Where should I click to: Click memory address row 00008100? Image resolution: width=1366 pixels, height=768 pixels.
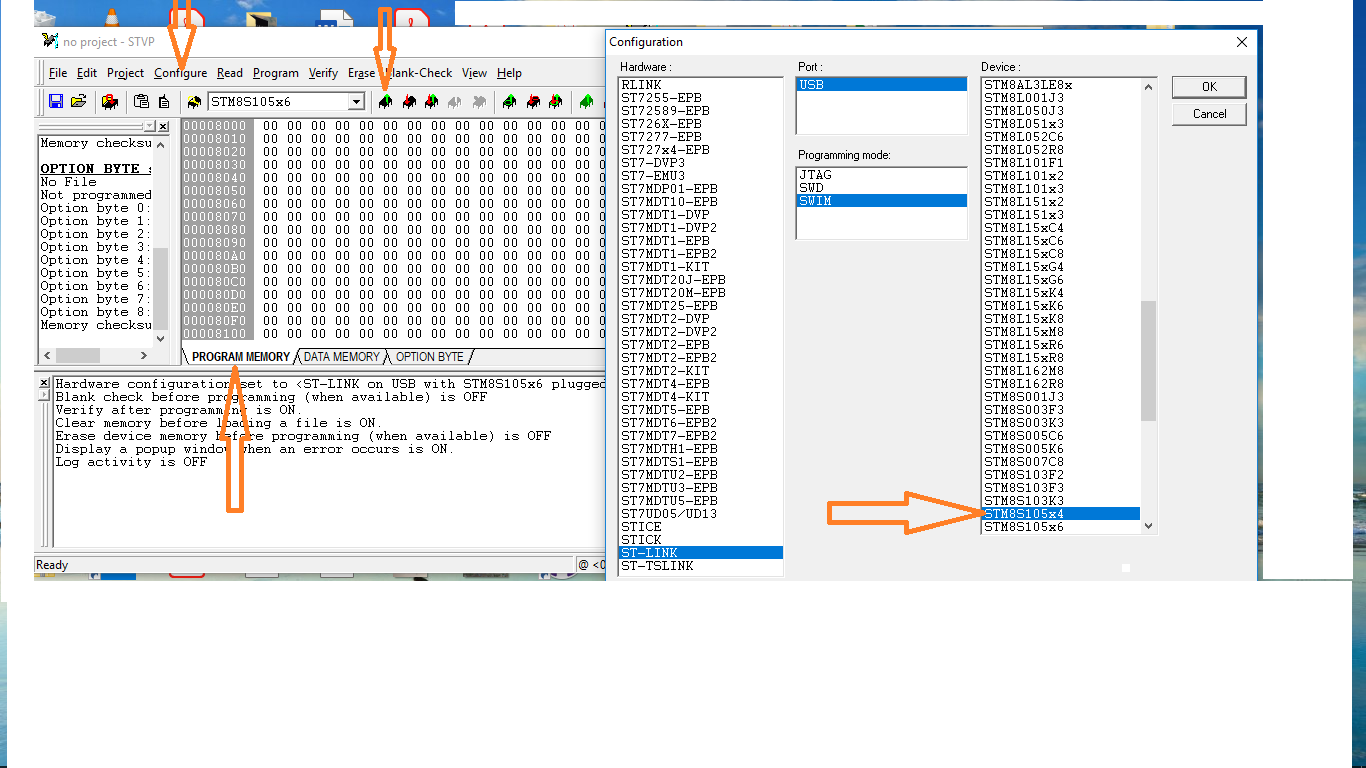click(x=215, y=334)
